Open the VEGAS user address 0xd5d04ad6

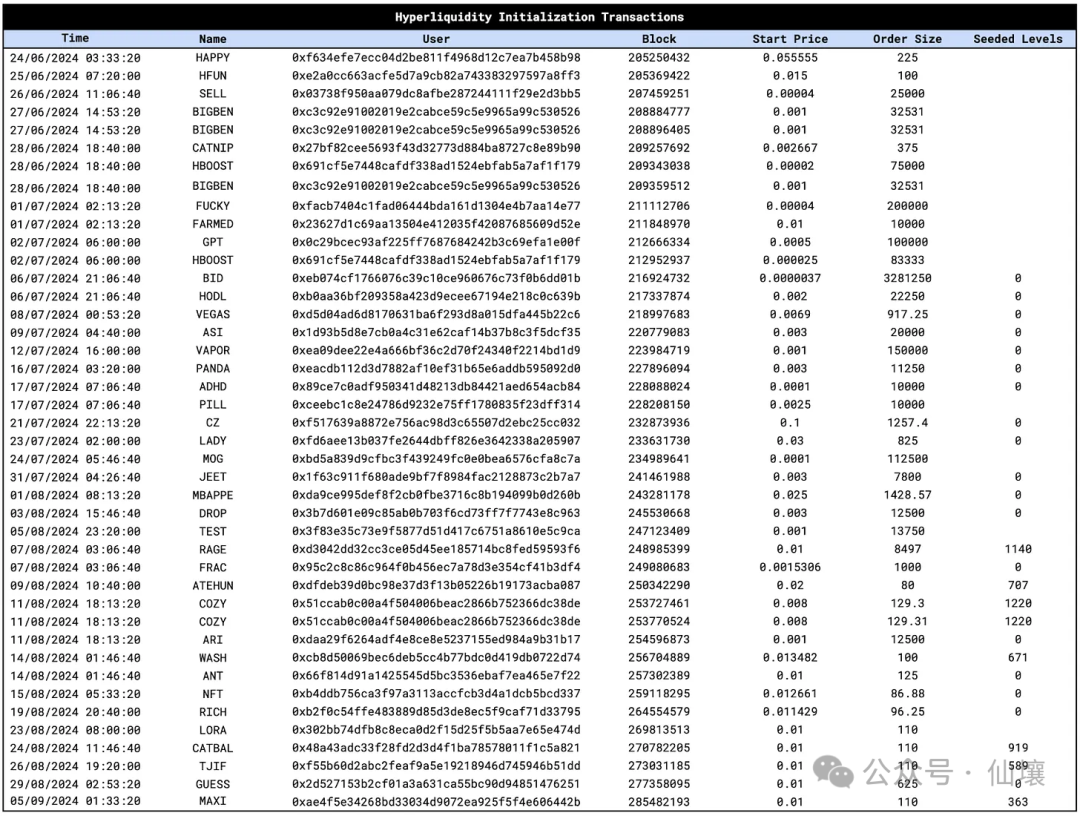pos(436,314)
